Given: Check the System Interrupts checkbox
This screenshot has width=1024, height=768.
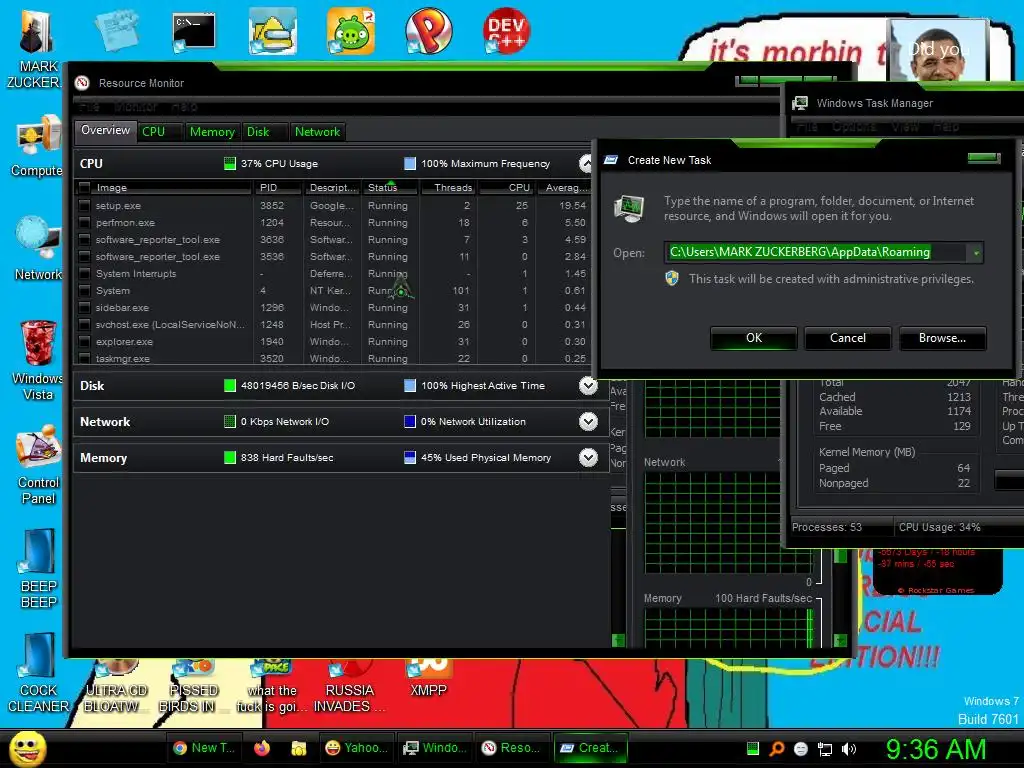Looking at the screenshot, I should pos(84,273).
